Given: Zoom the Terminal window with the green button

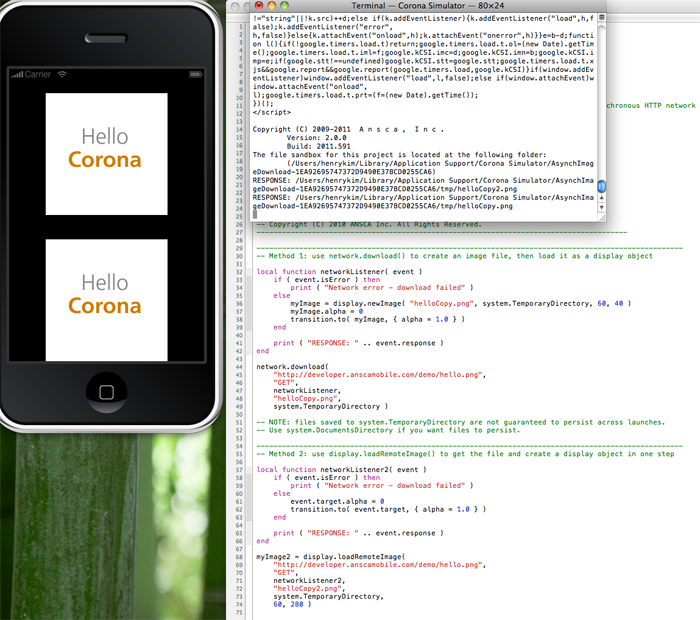Looking at the screenshot, I should tap(284, 5).
